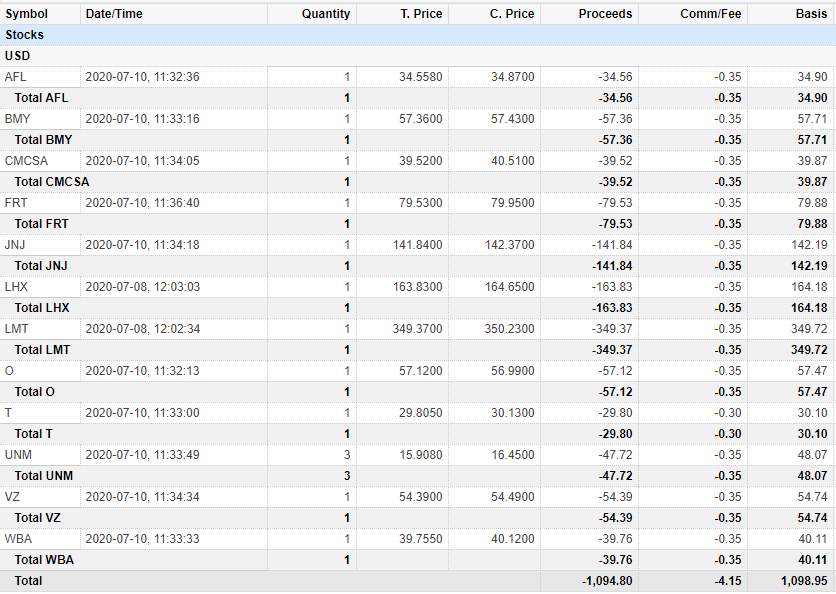The height and width of the screenshot is (594, 836).
Task: Click JNJ trade time 2020-07-10, 11:34:18
Action: [142, 245]
